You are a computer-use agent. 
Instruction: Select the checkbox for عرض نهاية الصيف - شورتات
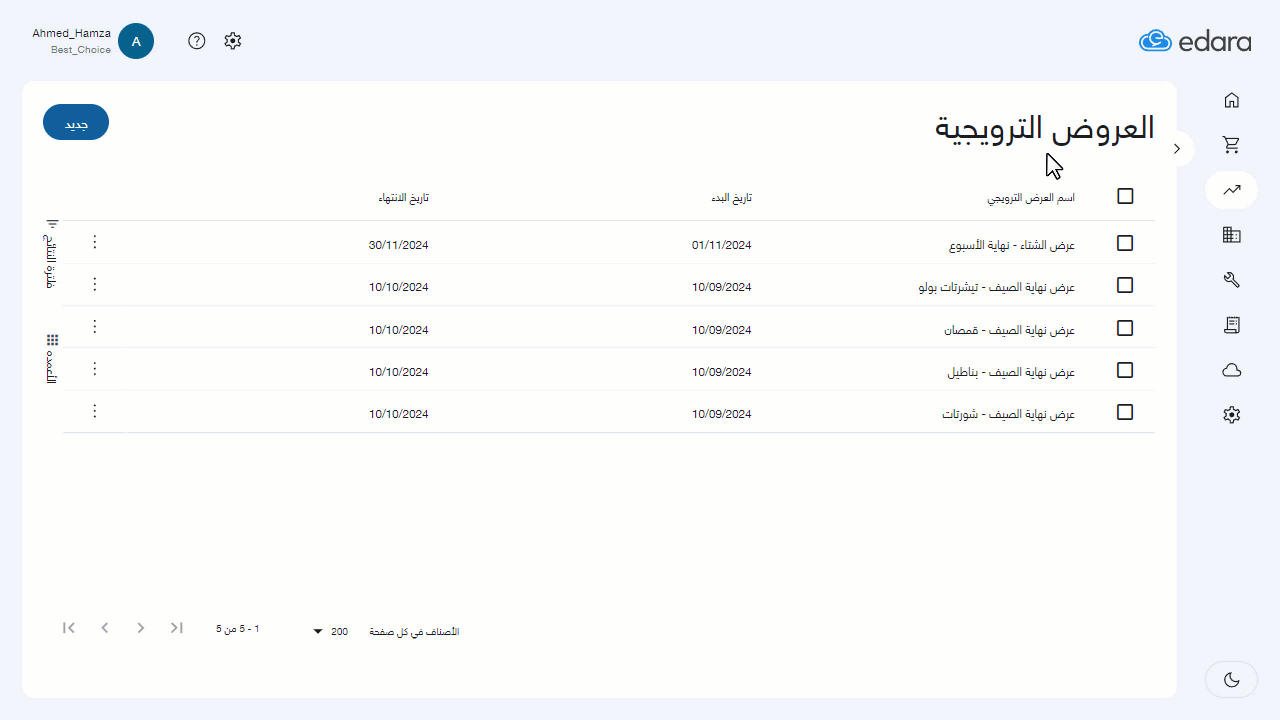click(1125, 412)
